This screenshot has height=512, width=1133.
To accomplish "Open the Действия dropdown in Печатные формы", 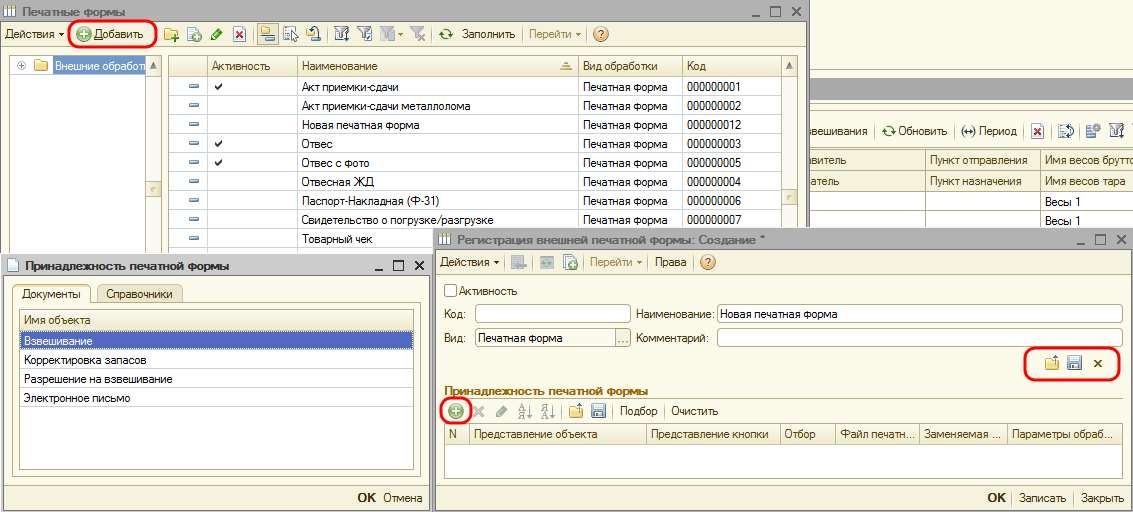I will (x=34, y=34).
